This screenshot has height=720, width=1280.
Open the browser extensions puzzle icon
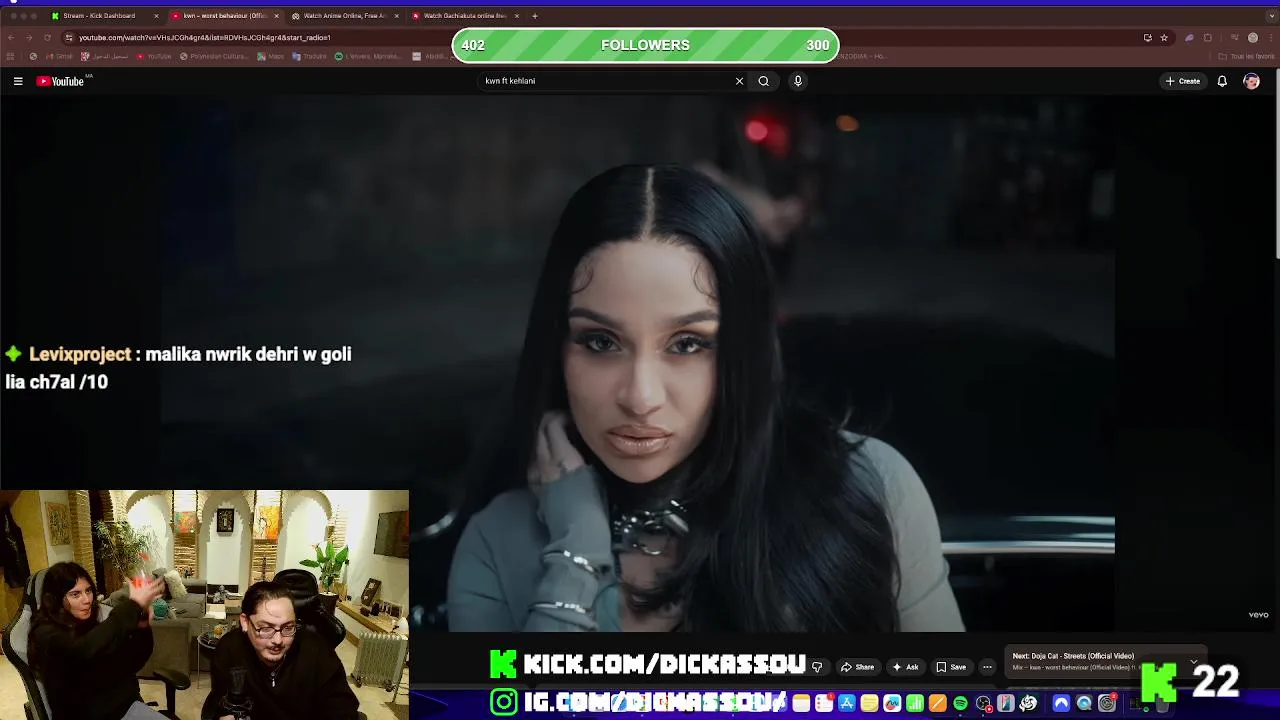(1208, 38)
